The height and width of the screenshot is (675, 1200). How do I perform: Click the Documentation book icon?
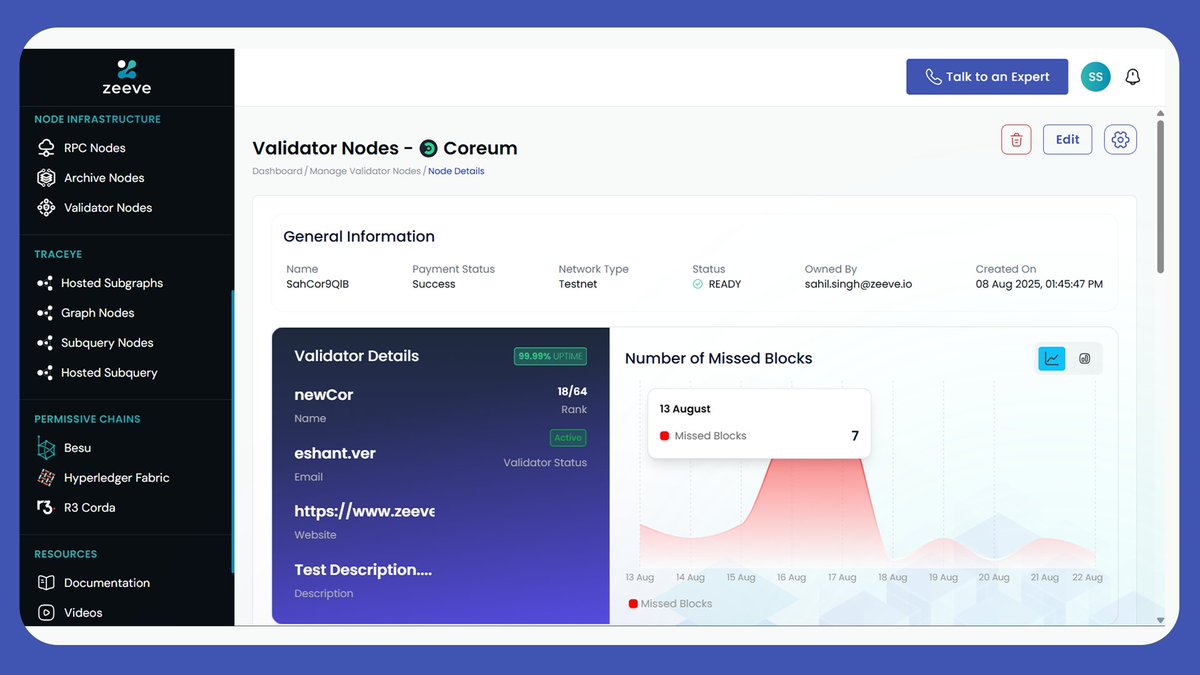coord(46,583)
